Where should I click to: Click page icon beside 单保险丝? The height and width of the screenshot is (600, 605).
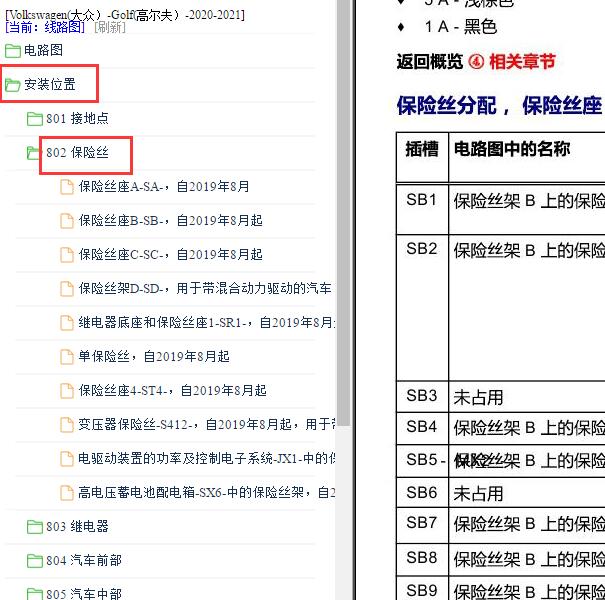(67, 357)
